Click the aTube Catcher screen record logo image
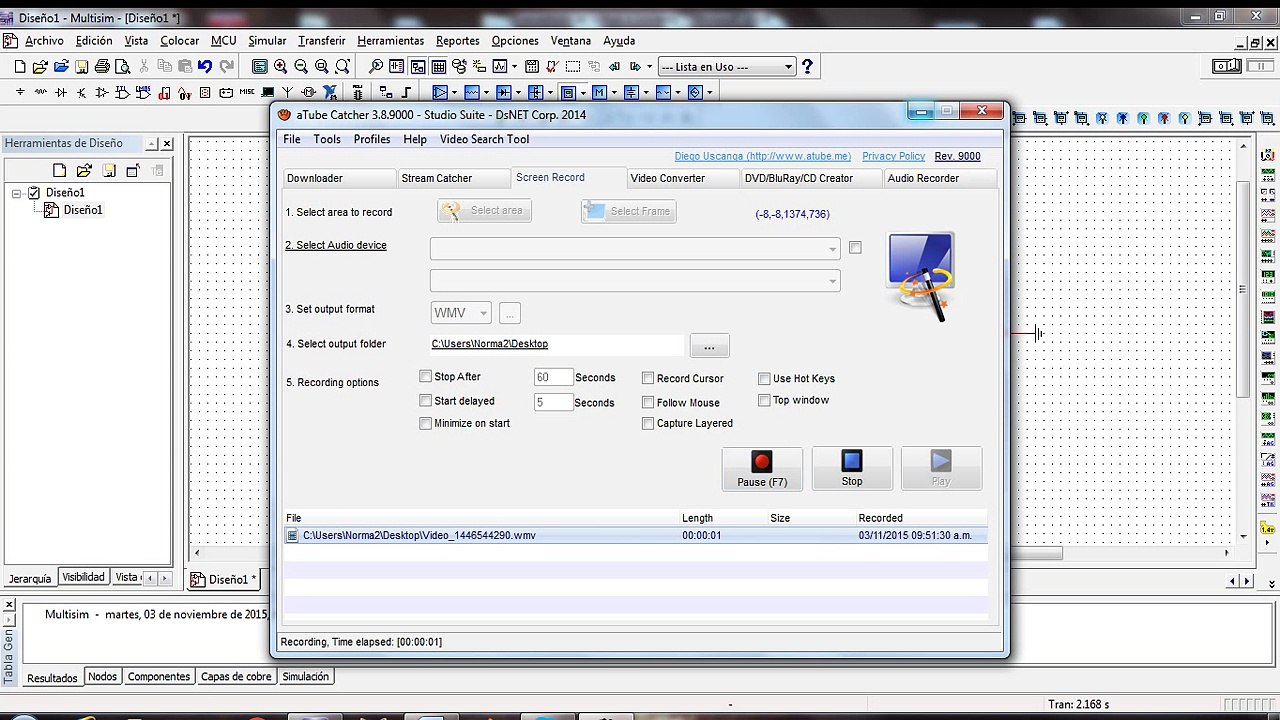Viewport: 1280px width, 720px height. coord(920,276)
